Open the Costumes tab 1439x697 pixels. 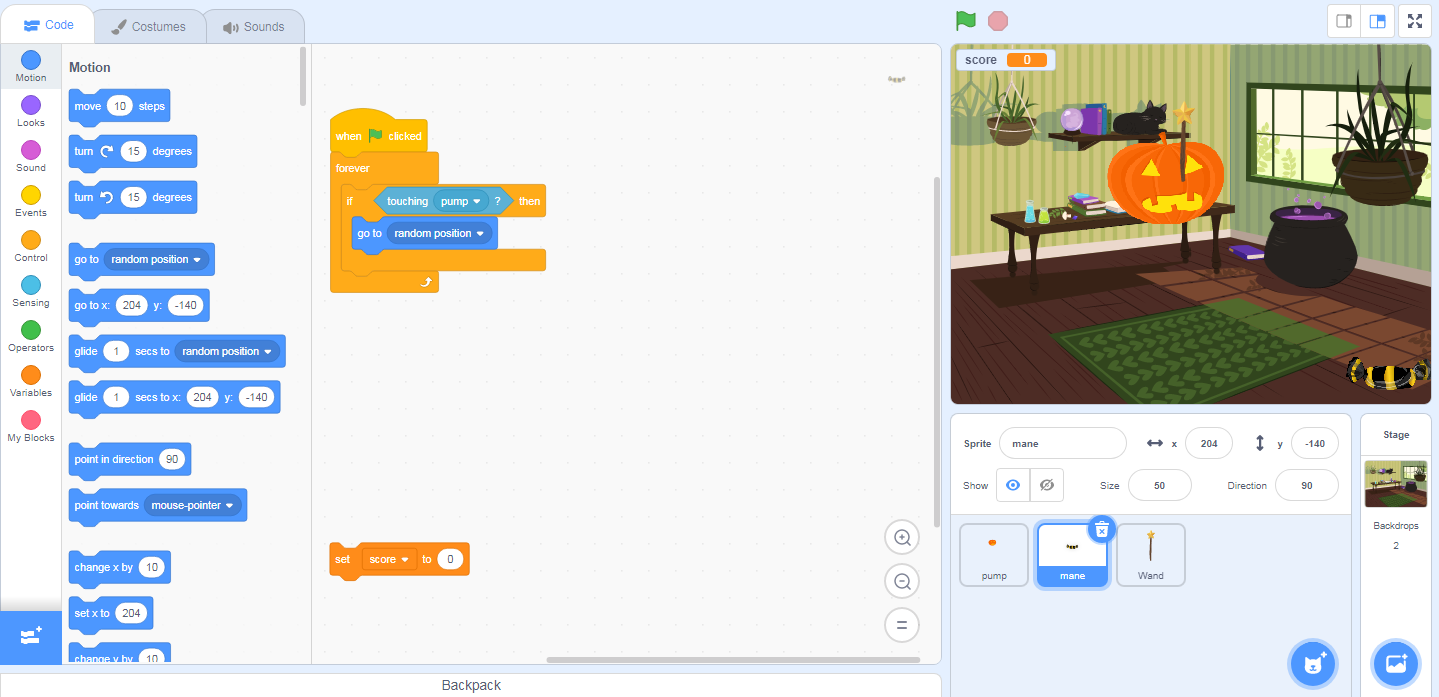tap(148, 27)
